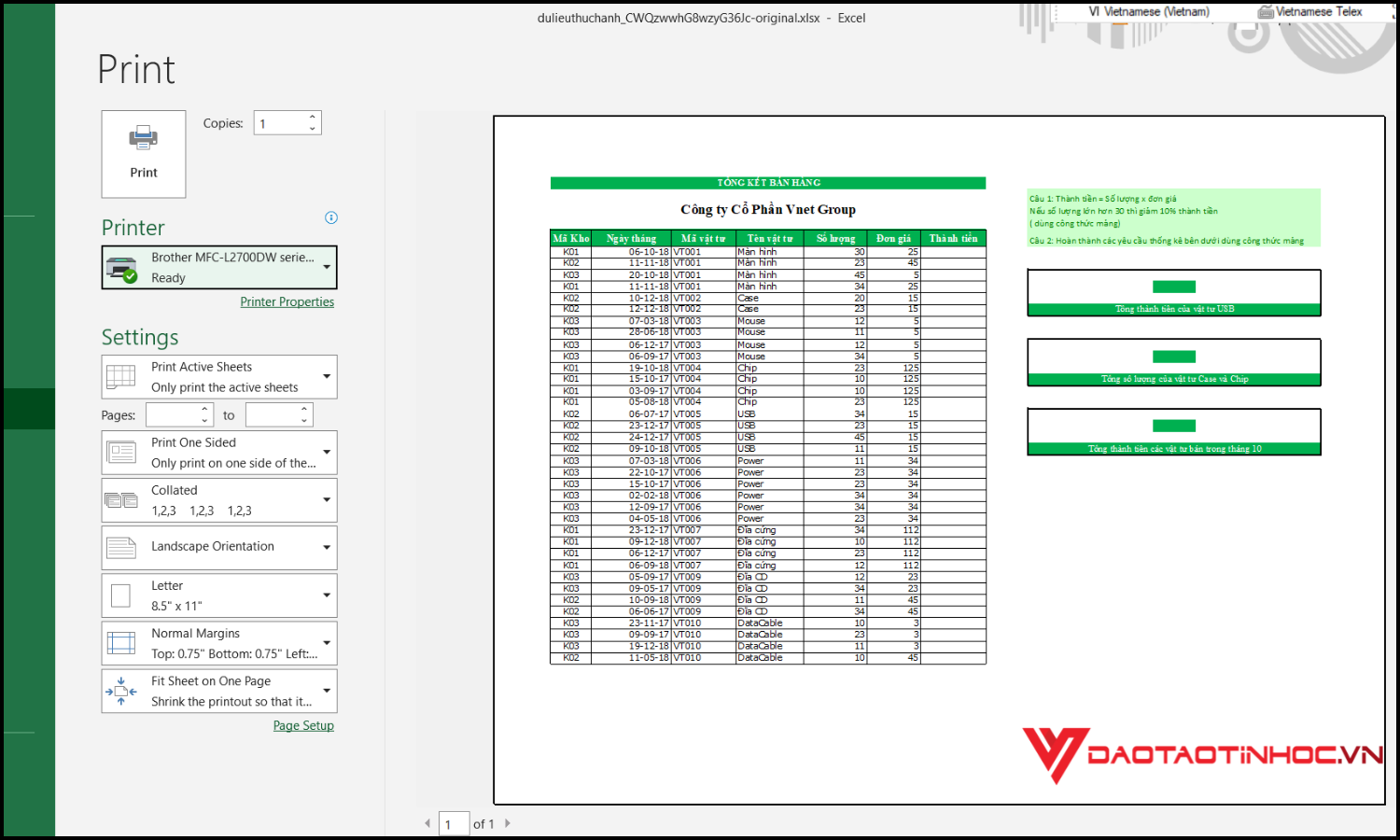This screenshot has width=1400, height=840.
Task: Click the Print button with printer icon
Action: tap(144, 154)
